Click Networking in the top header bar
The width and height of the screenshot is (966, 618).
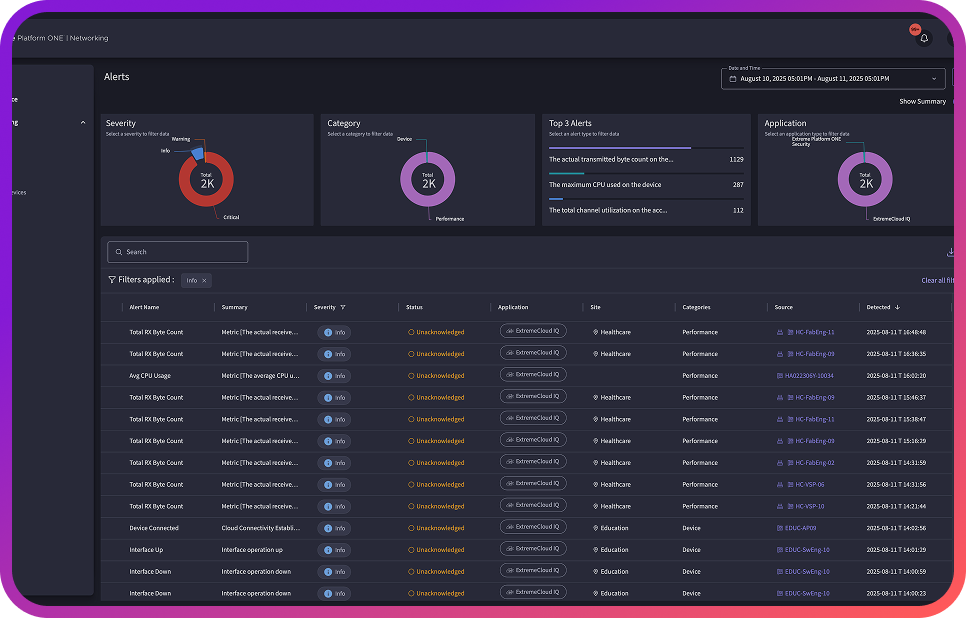(x=89, y=37)
